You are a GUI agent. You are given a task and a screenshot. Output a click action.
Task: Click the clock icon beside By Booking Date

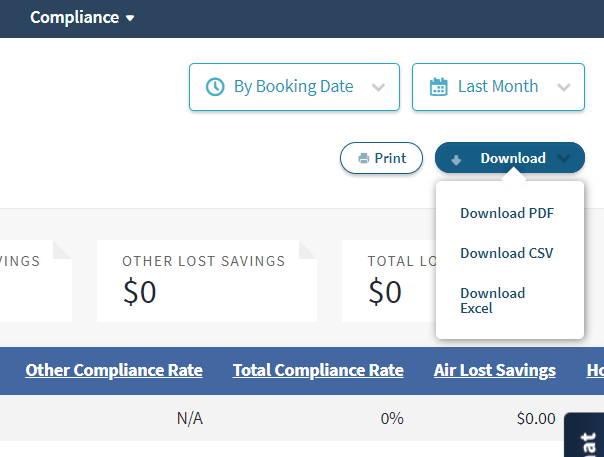tap(214, 87)
